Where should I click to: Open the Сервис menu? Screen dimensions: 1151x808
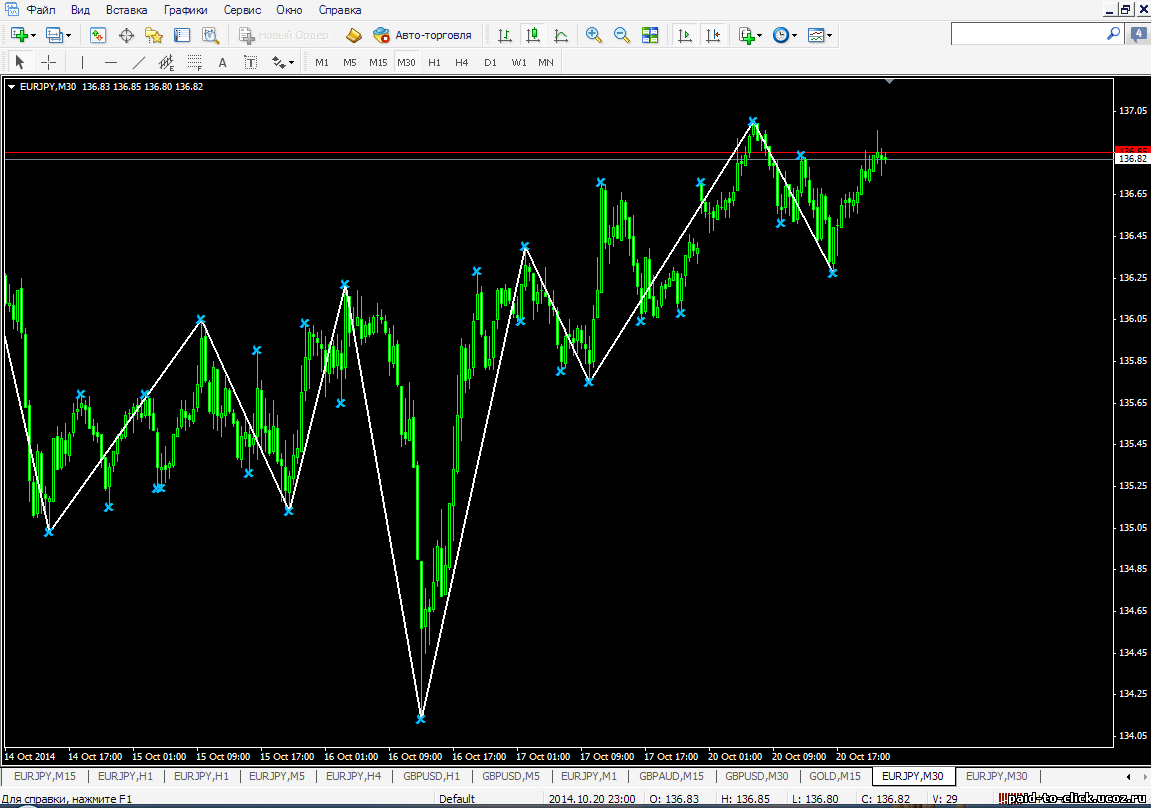(243, 10)
